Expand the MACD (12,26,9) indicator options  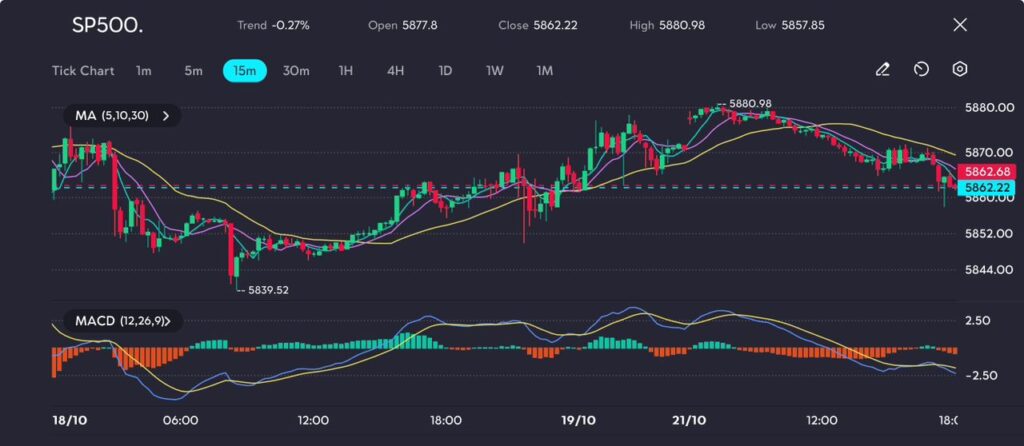[166, 321]
